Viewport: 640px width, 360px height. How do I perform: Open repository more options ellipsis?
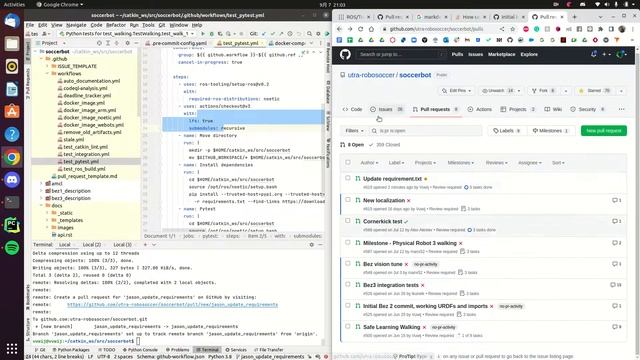pos(621,109)
